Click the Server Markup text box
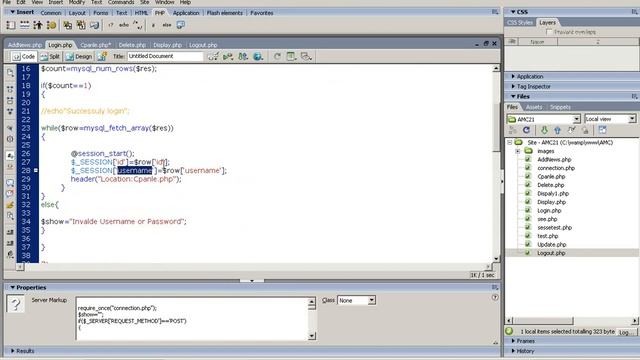 (192, 319)
